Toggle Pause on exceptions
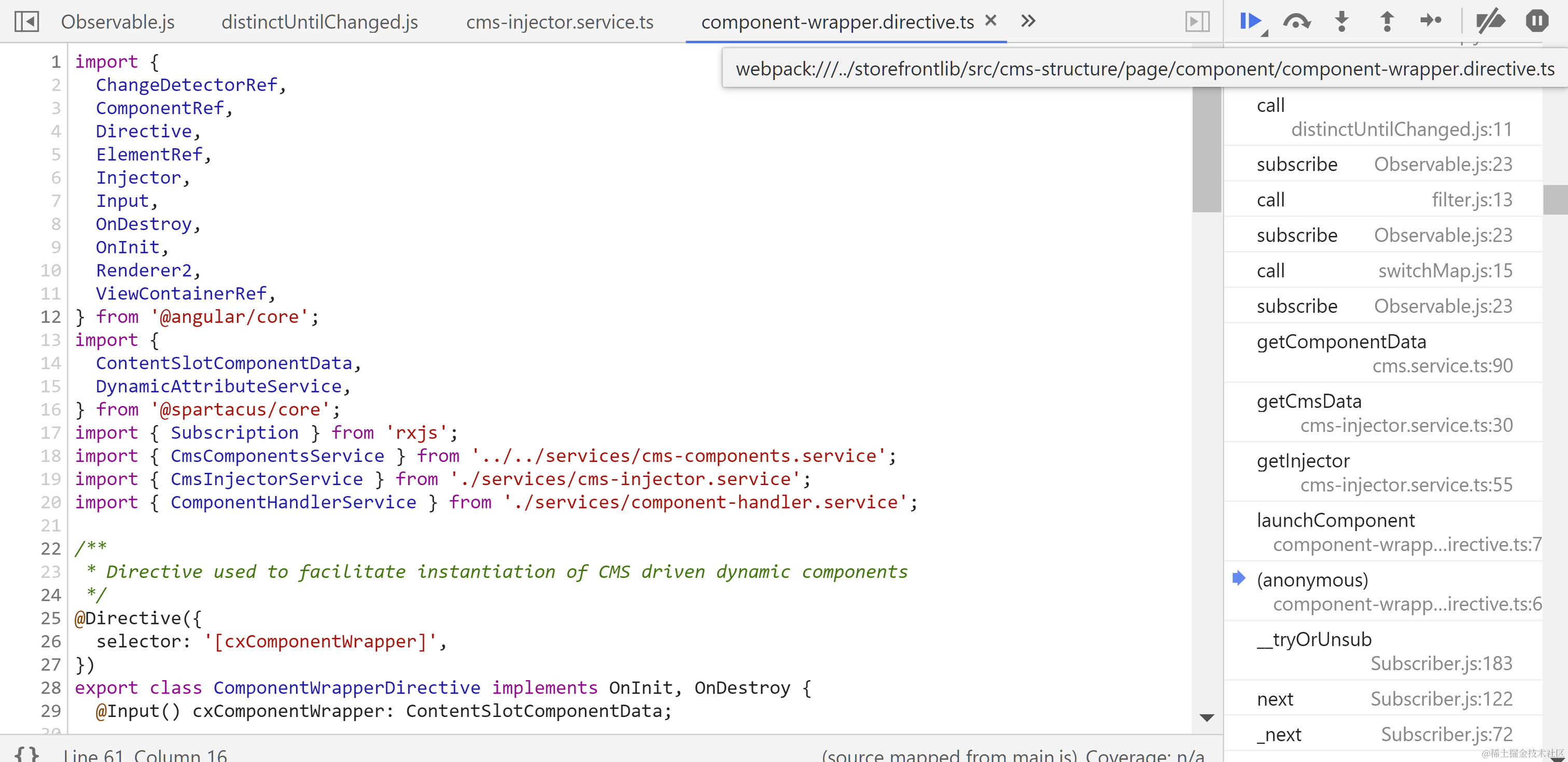Screen dimensions: 1568x762 pos(1536,21)
